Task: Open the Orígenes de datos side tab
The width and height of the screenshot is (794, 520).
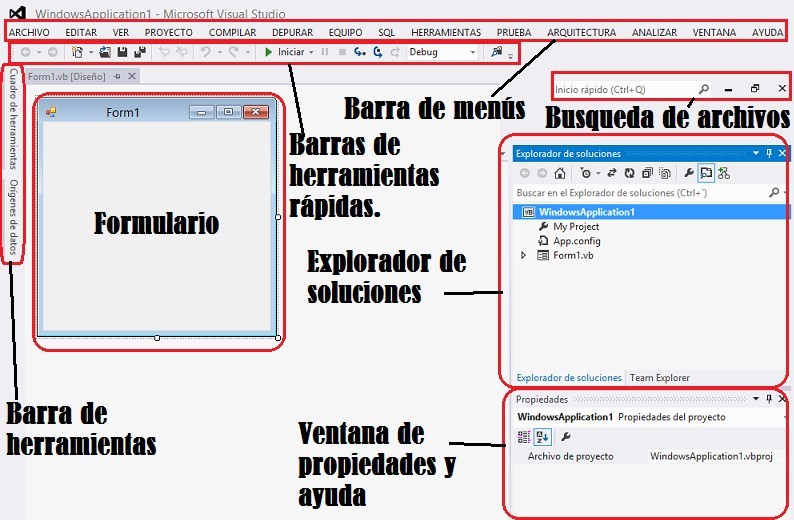Action: (x=13, y=217)
